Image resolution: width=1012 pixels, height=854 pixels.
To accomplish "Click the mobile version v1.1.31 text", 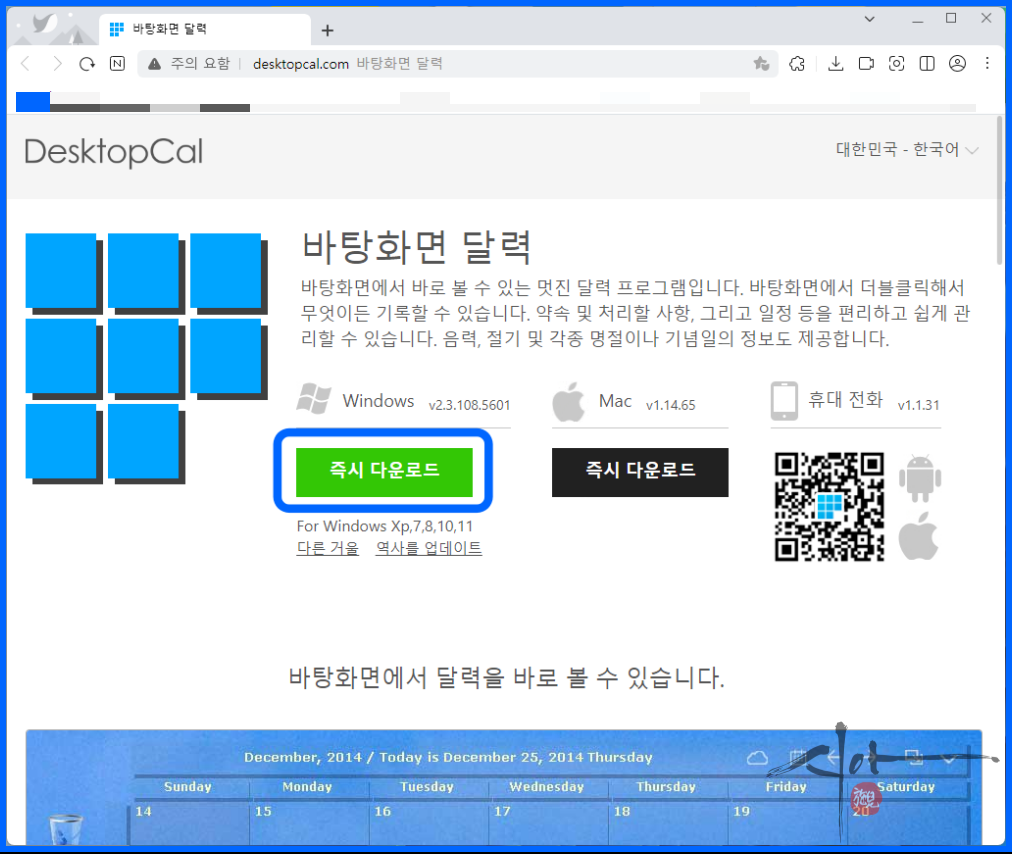I will pos(918,405).
